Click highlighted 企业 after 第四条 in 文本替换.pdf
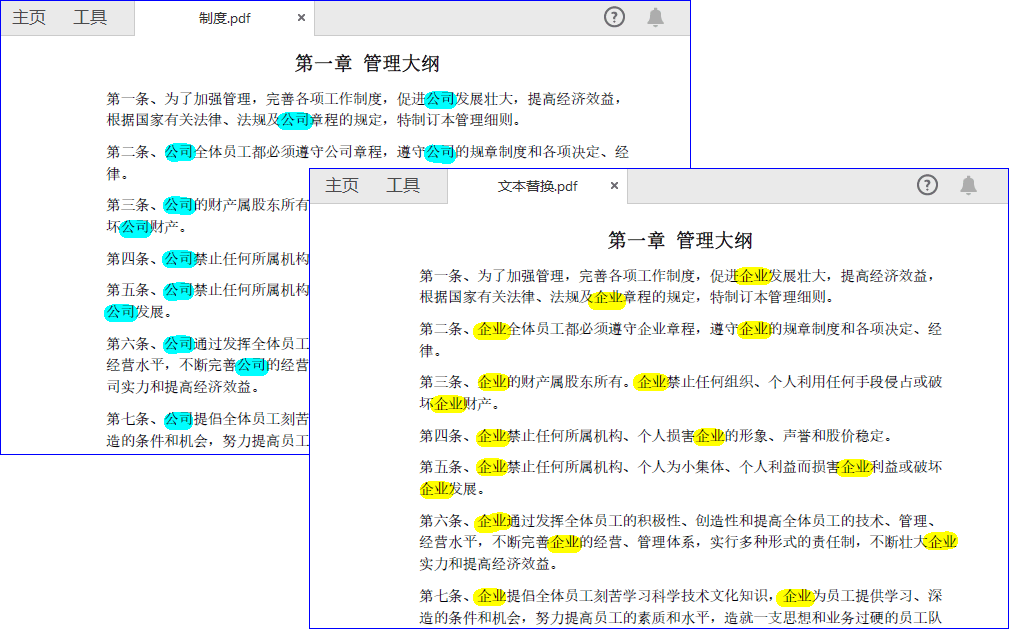The image size is (1010, 631). 492,437
